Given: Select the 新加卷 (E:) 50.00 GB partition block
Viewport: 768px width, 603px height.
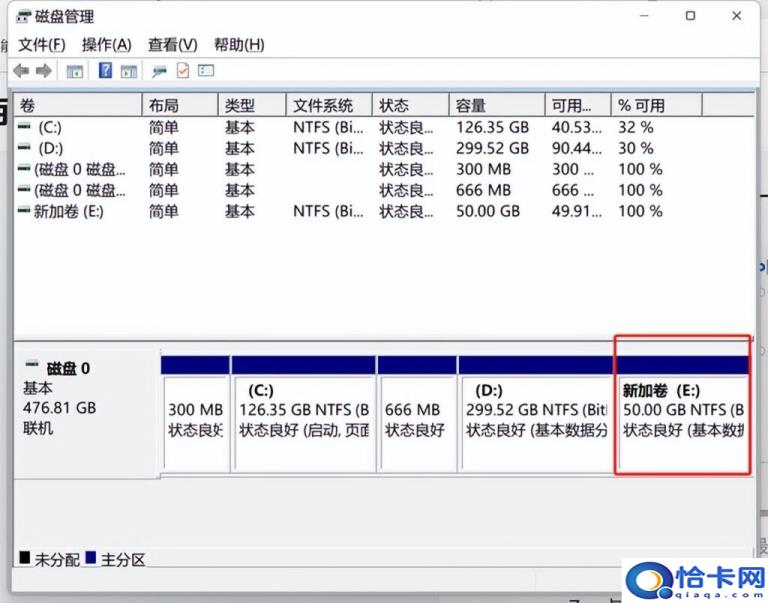Looking at the screenshot, I should pos(682,414).
